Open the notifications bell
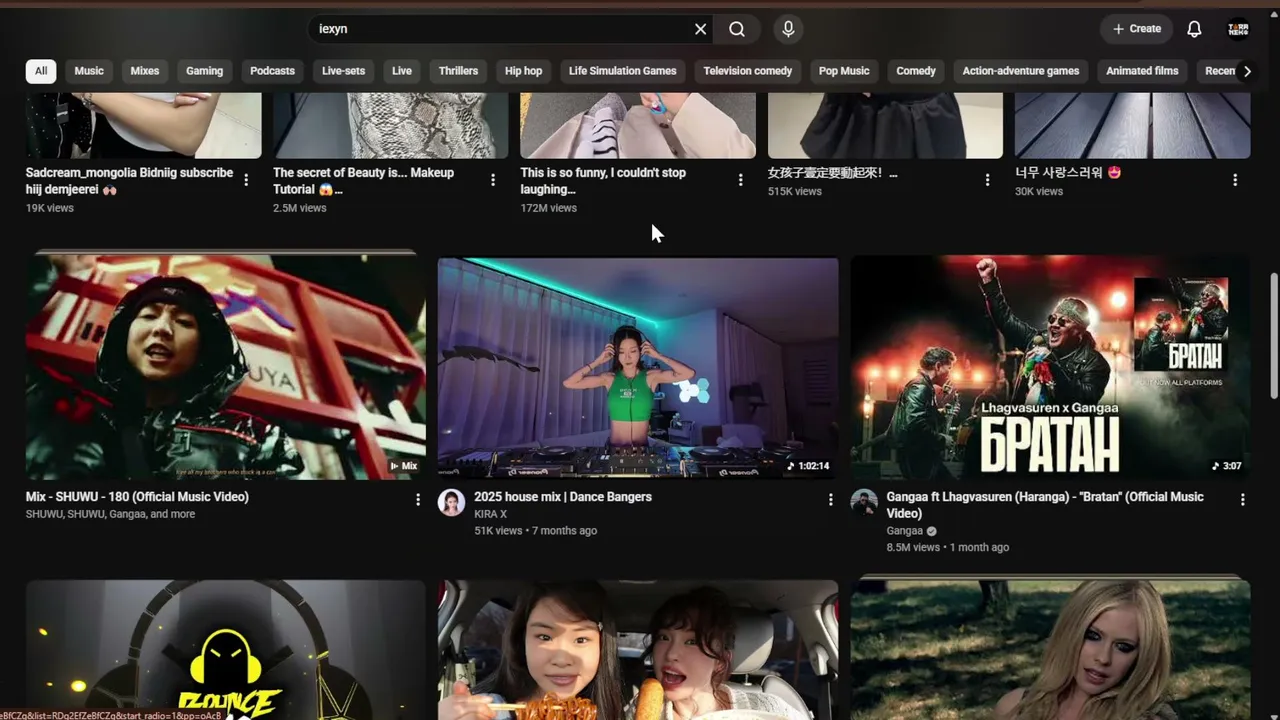Screen dimensions: 1280x720 tap(1194, 29)
